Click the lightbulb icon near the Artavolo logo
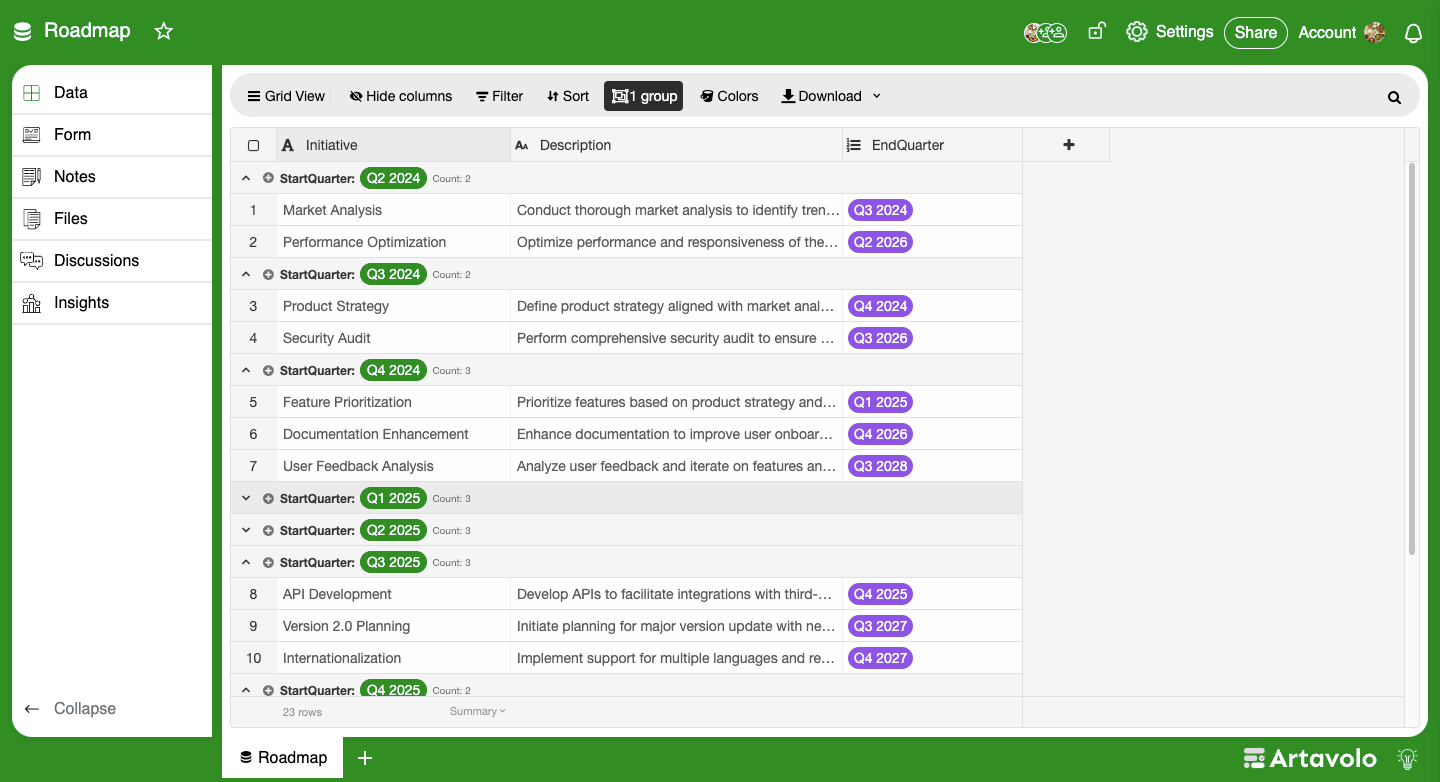 pyautogui.click(x=1407, y=758)
